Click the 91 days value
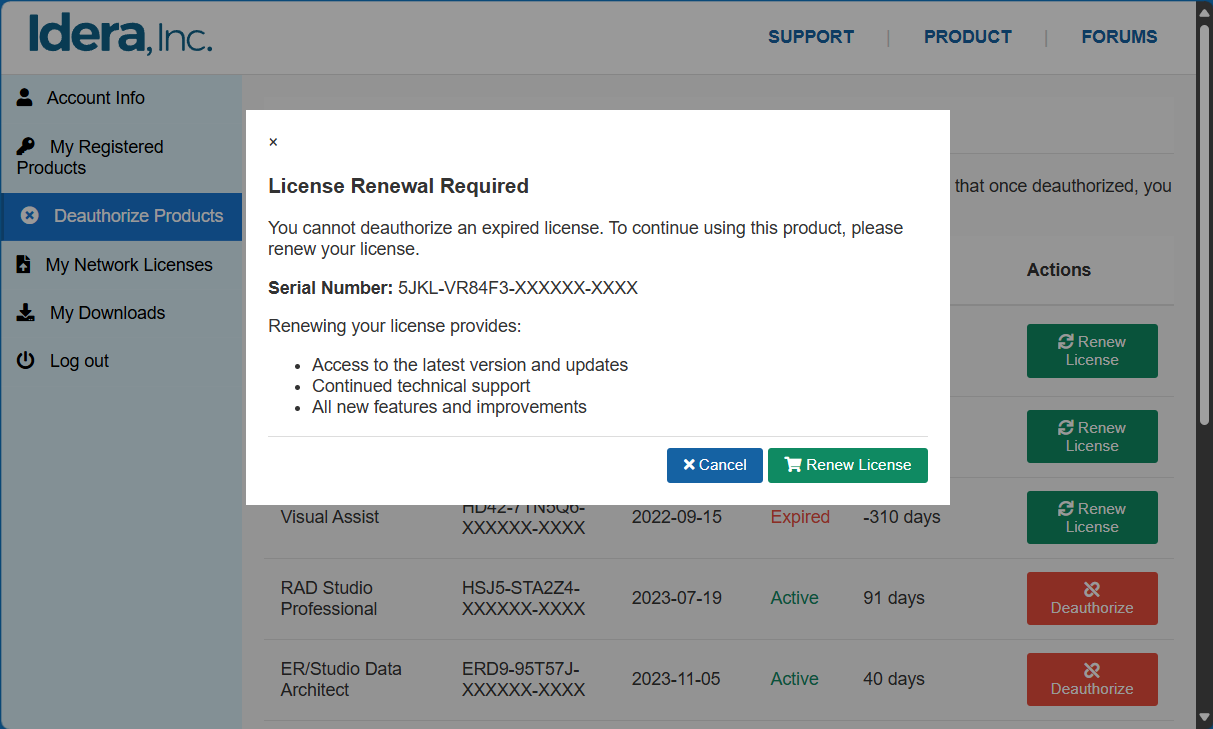The image size is (1213, 729). point(894,598)
